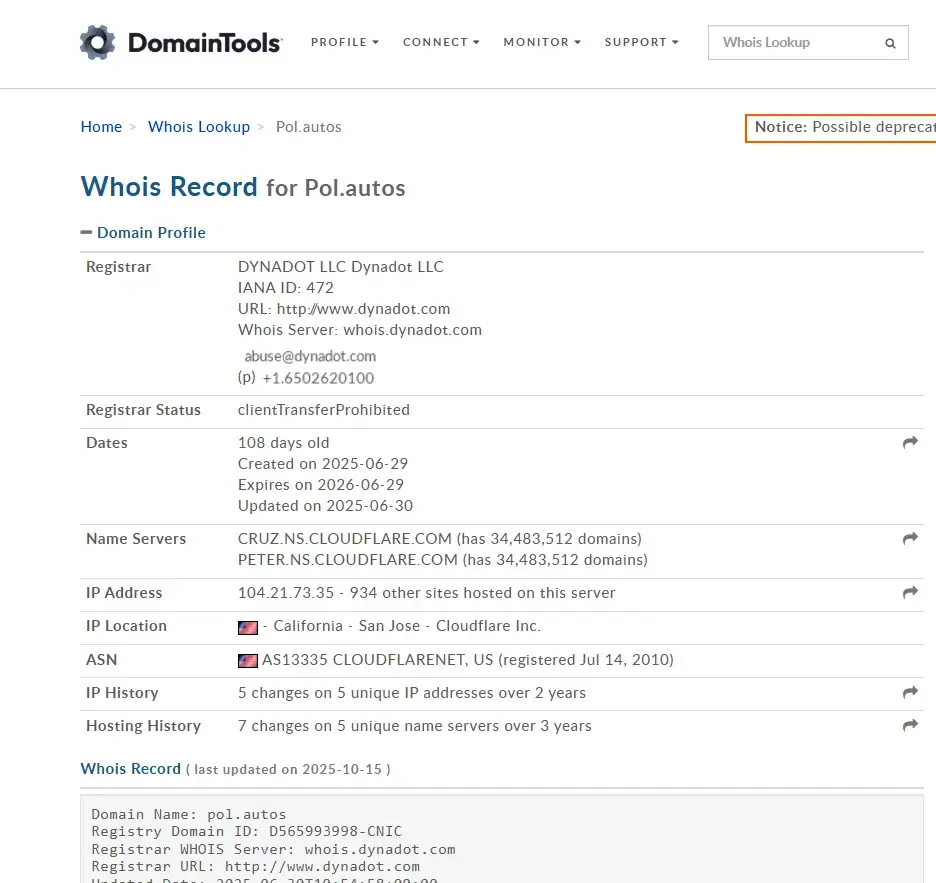Viewport: 936px width, 883px height.
Task: Click the share arrow in IP History row
Action: (x=910, y=693)
